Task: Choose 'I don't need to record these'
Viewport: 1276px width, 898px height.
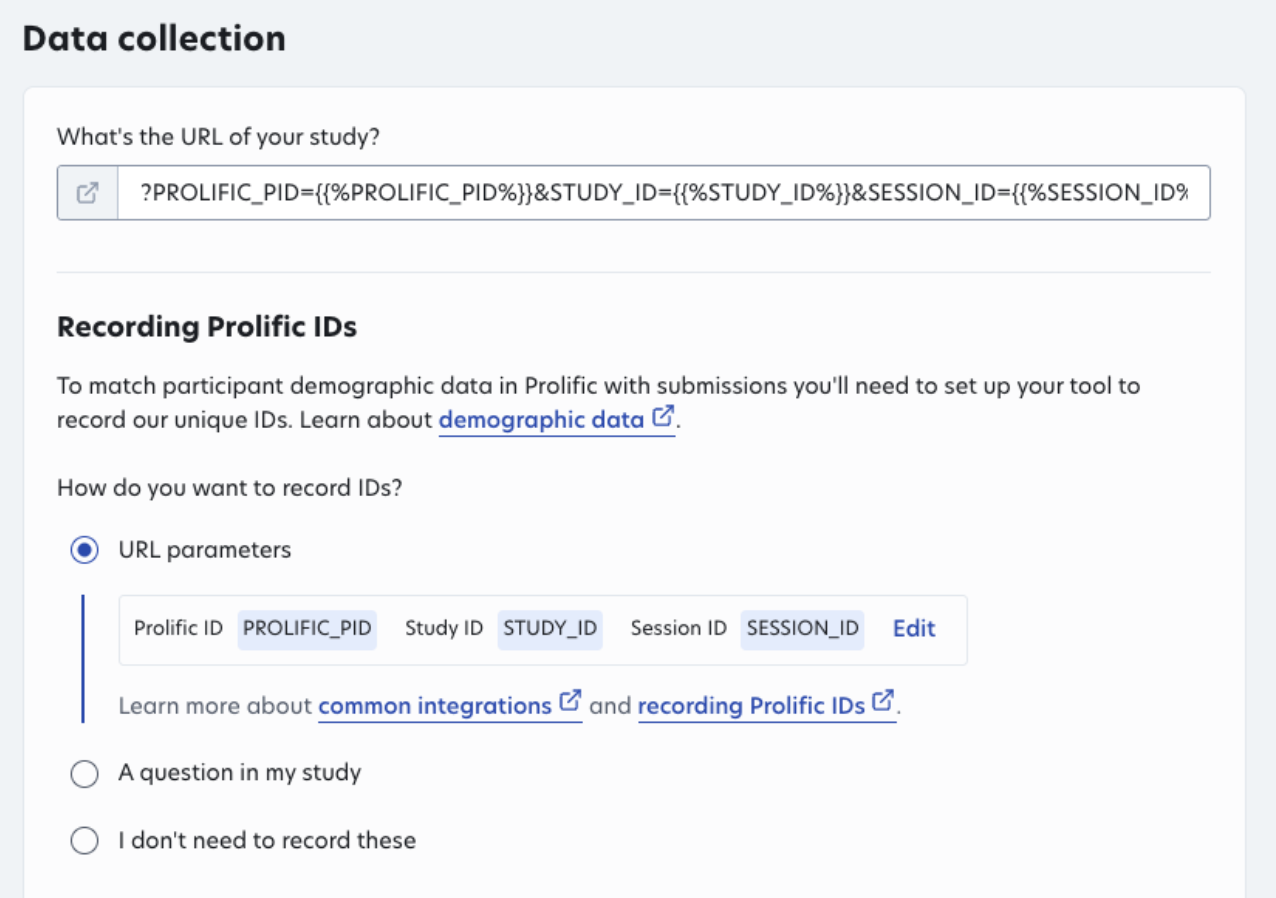Action: [84, 841]
